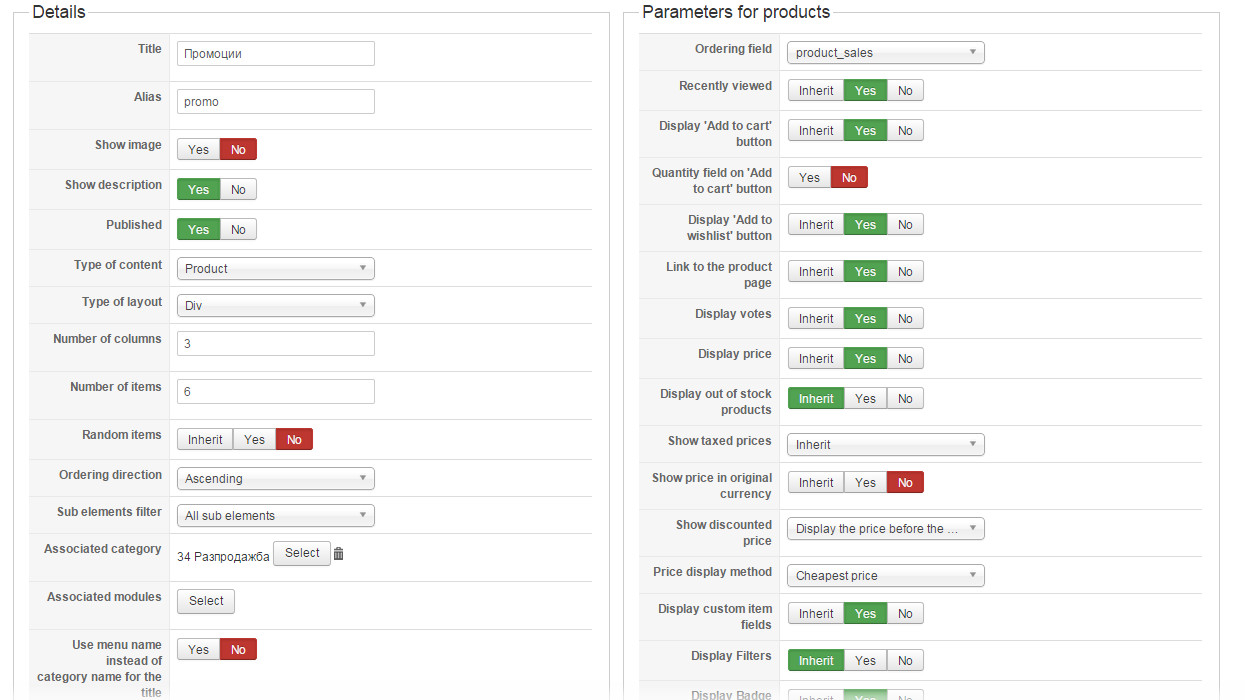Expand the Ordering field dropdown
1245x700 pixels.
click(x=885, y=52)
